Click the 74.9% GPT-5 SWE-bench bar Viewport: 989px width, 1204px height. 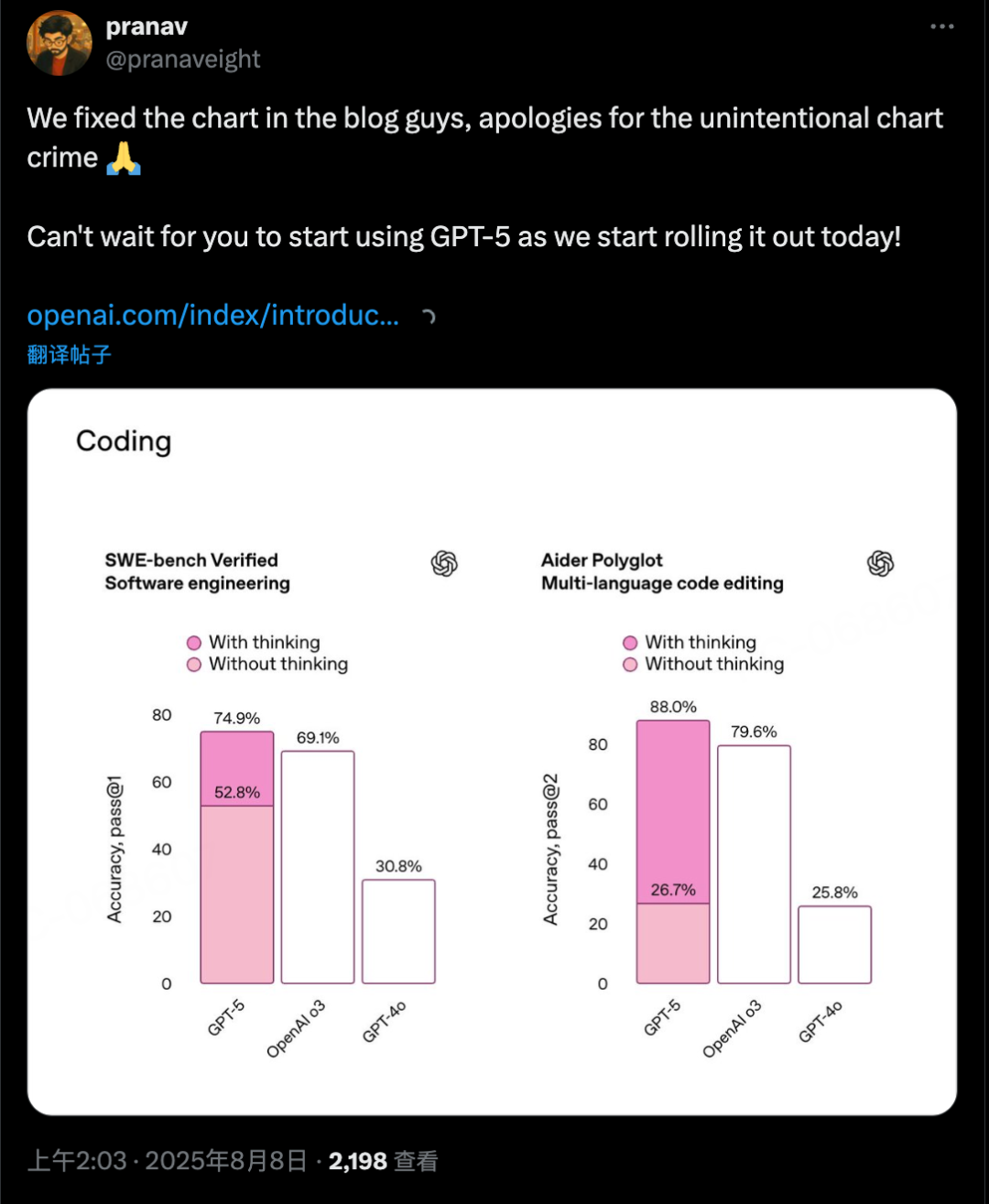pos(237,857)
